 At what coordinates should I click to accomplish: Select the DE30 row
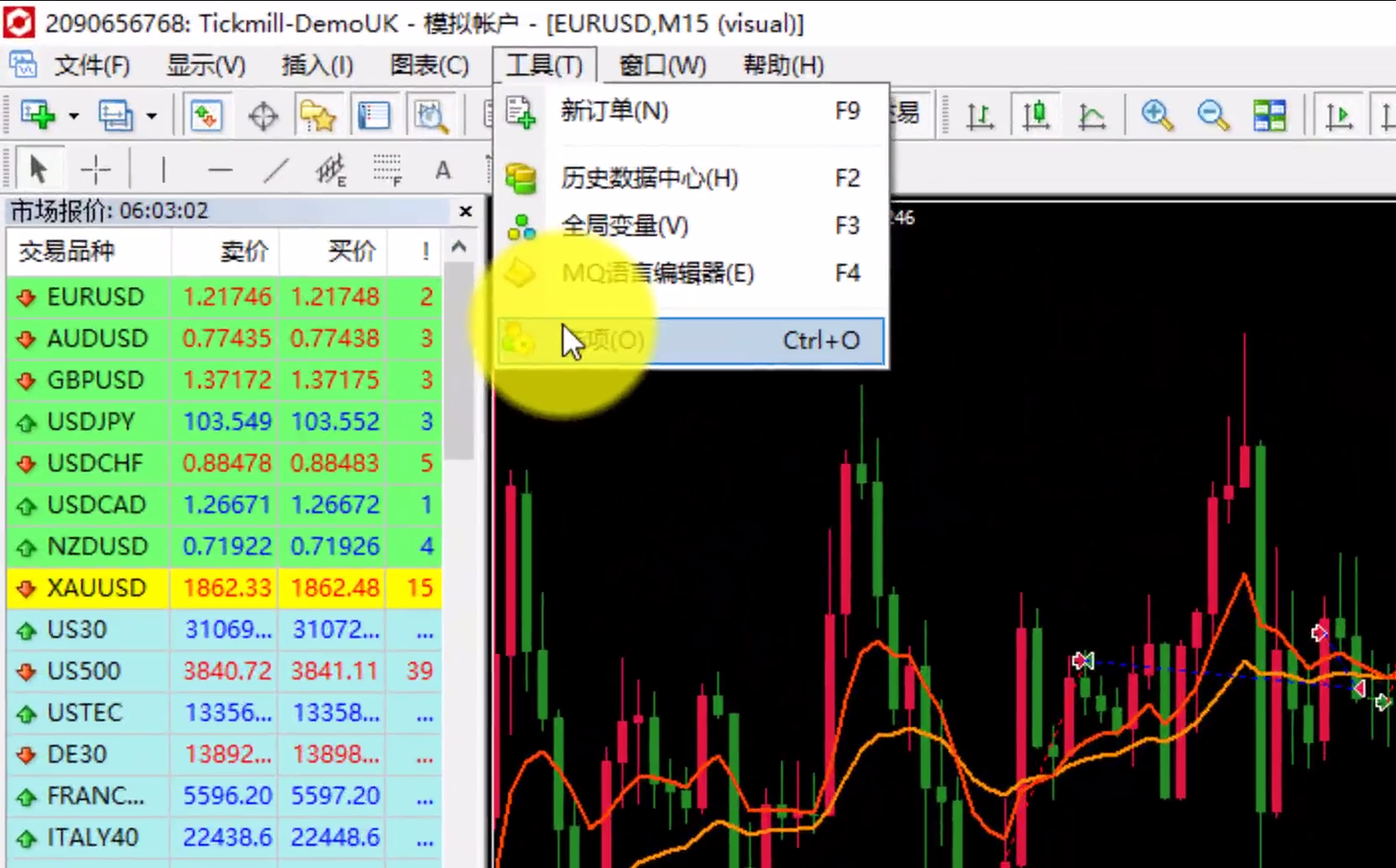coord(224,754)
